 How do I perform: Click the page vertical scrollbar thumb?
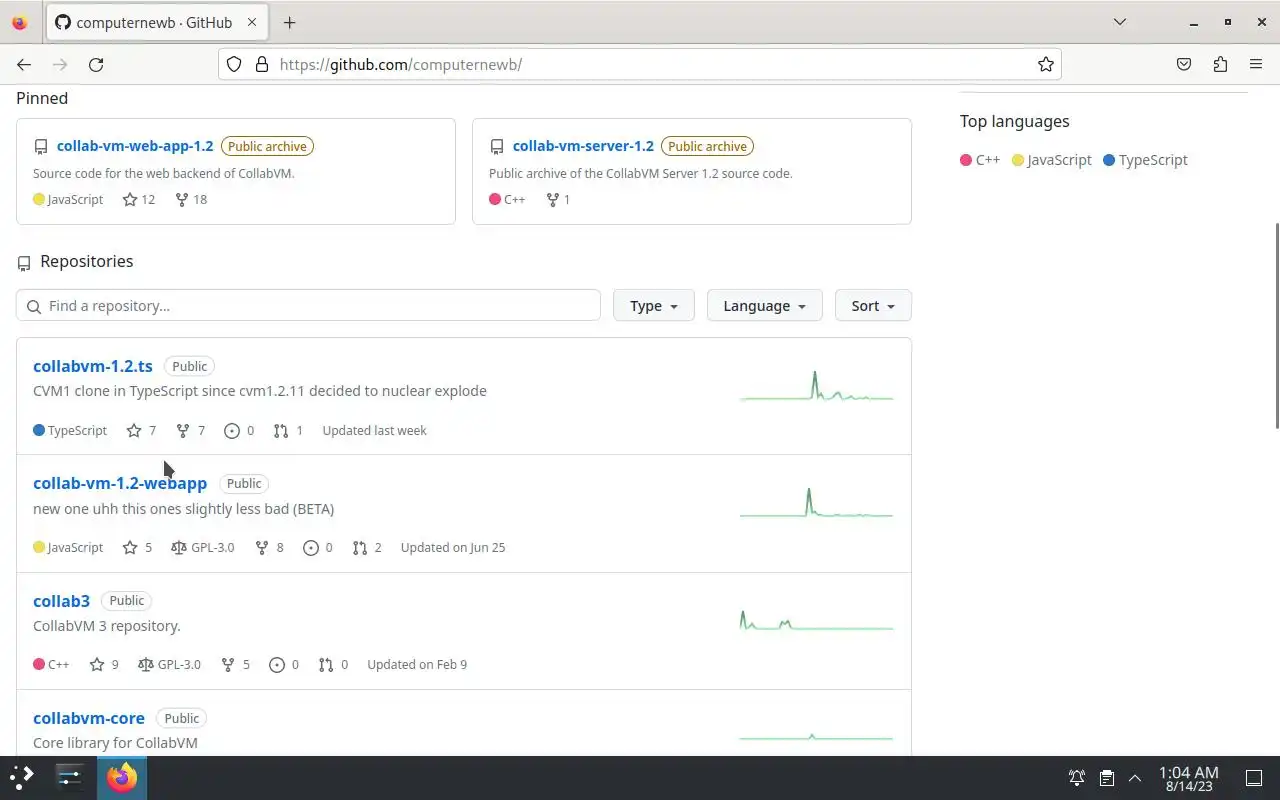(1275, 326)
